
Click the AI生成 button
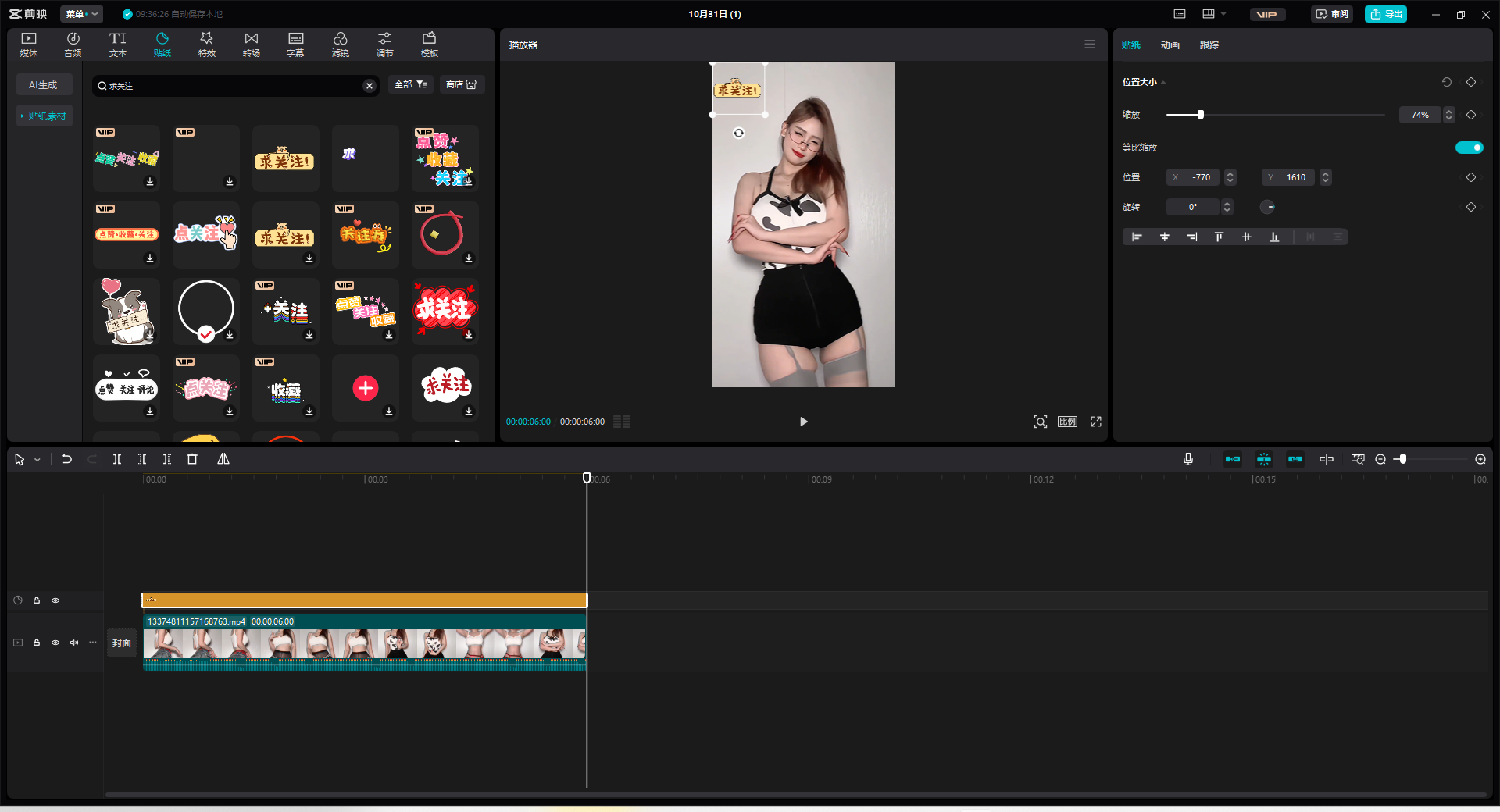[x=44, y=84]
